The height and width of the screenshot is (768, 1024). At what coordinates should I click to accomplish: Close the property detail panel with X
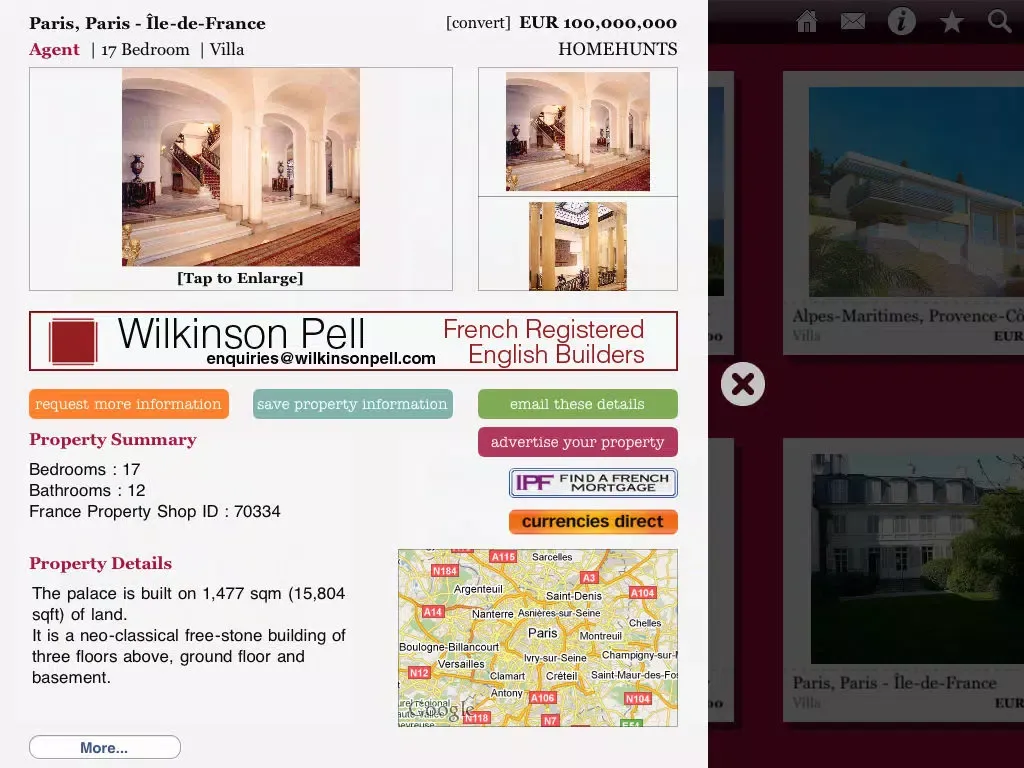743,384
